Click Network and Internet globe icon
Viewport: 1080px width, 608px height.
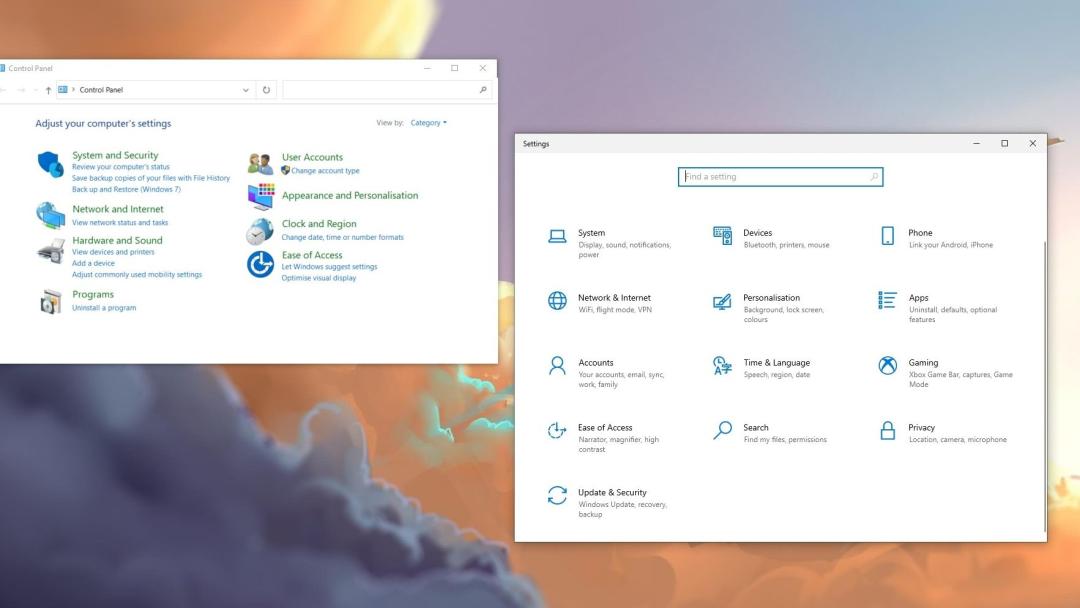50,215
